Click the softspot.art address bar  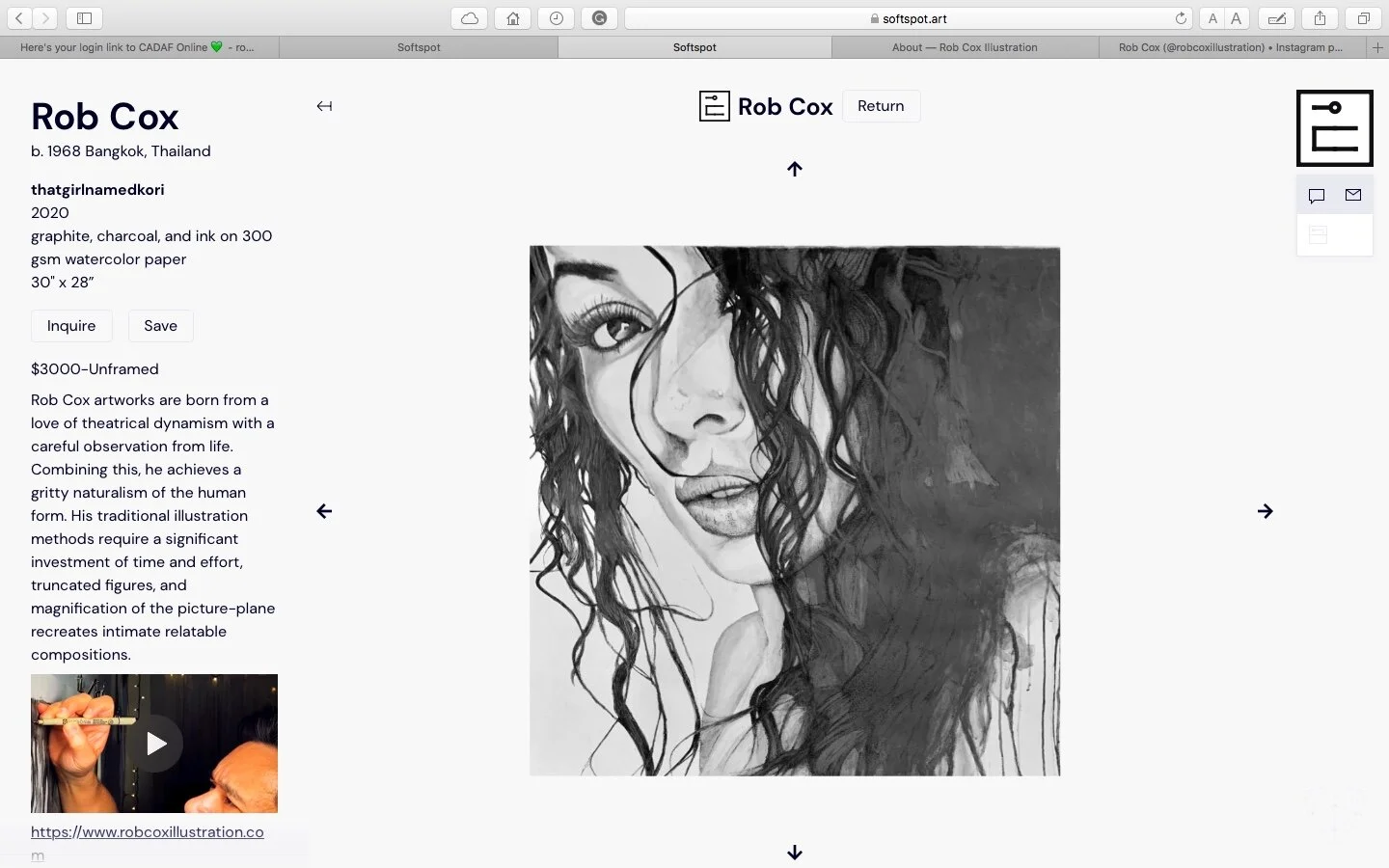(910, 18)
